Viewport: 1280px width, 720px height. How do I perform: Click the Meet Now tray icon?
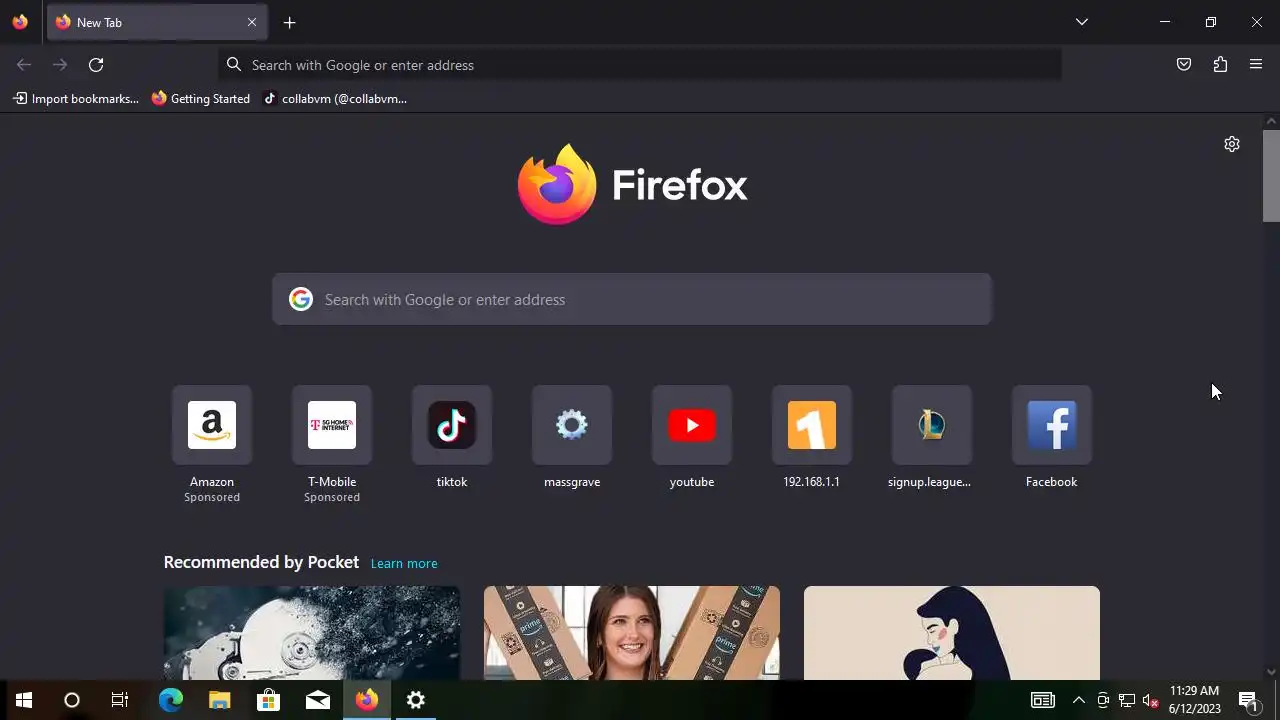pyautogui.click(x=1103, y=700)
